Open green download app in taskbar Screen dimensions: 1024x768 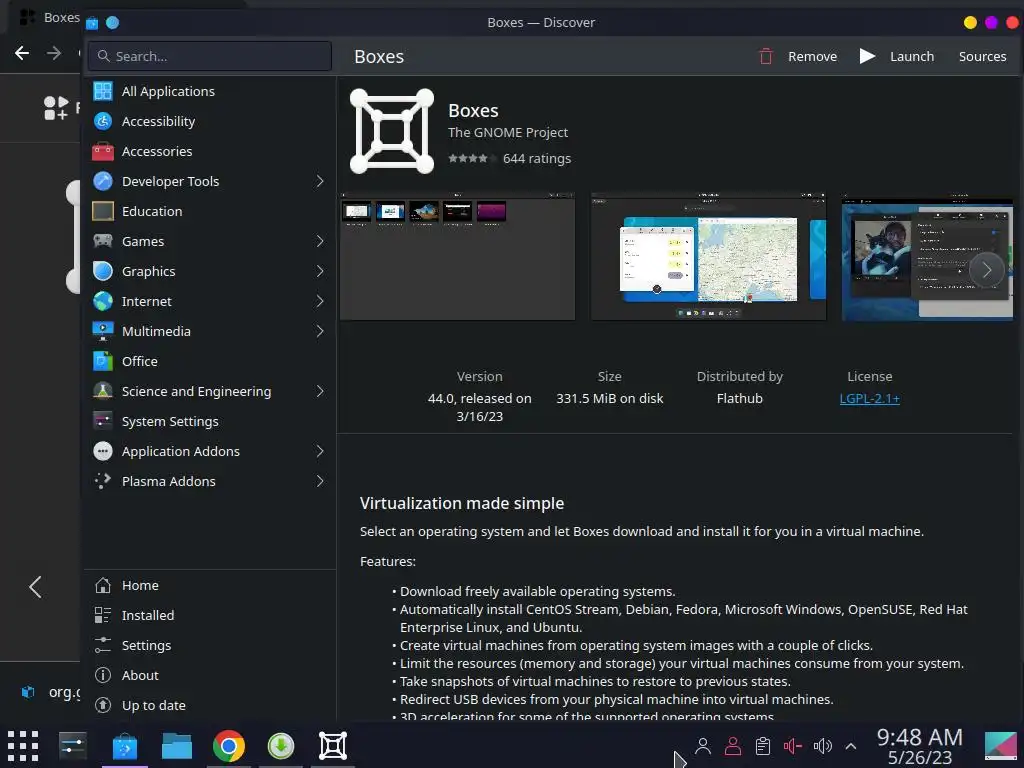[281, 746]
